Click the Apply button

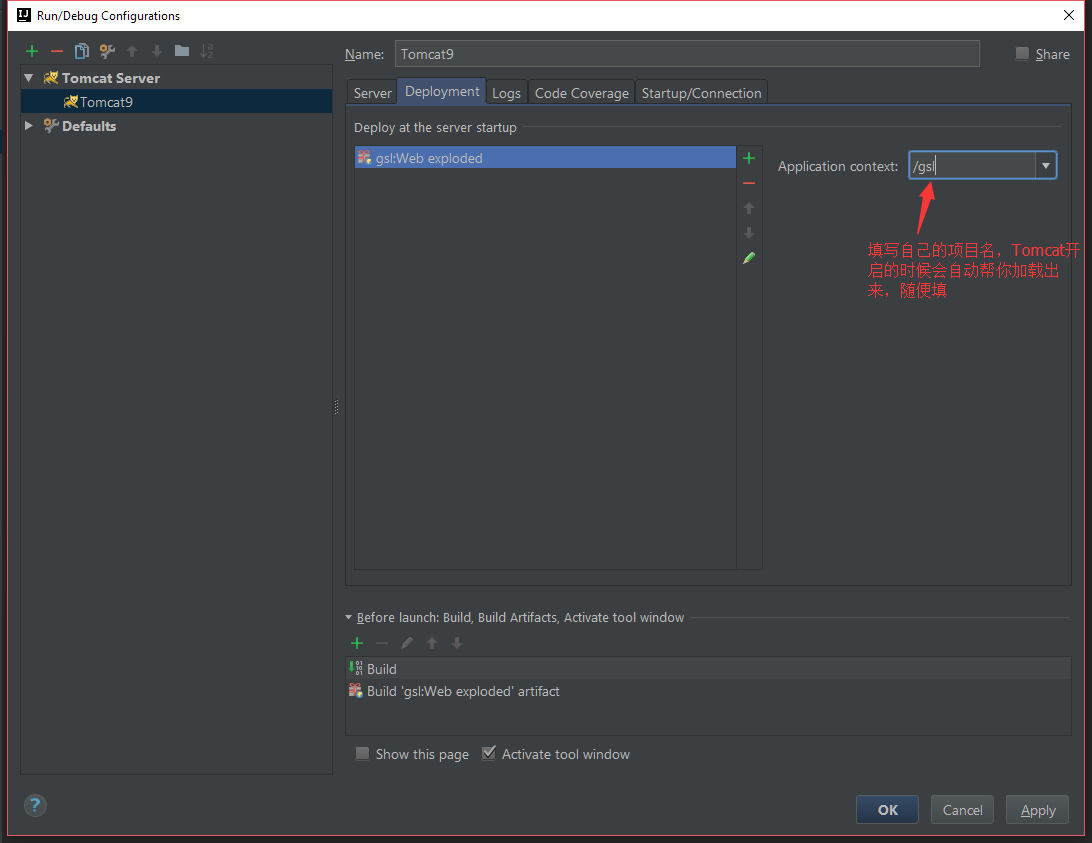pyautogui.click(x=1038, y=810)
